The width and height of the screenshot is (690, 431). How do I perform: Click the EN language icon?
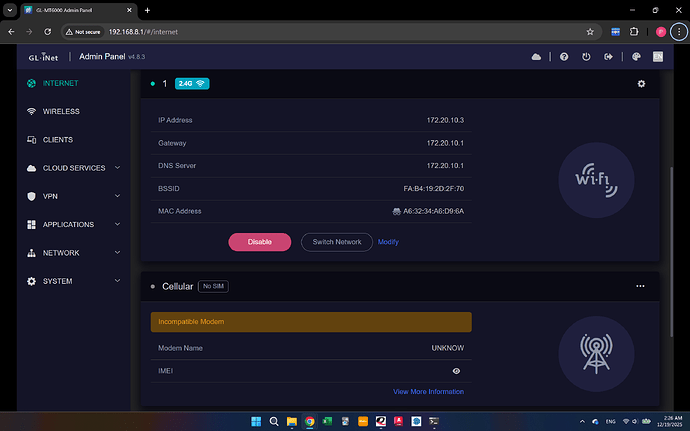tap(658, 58)
